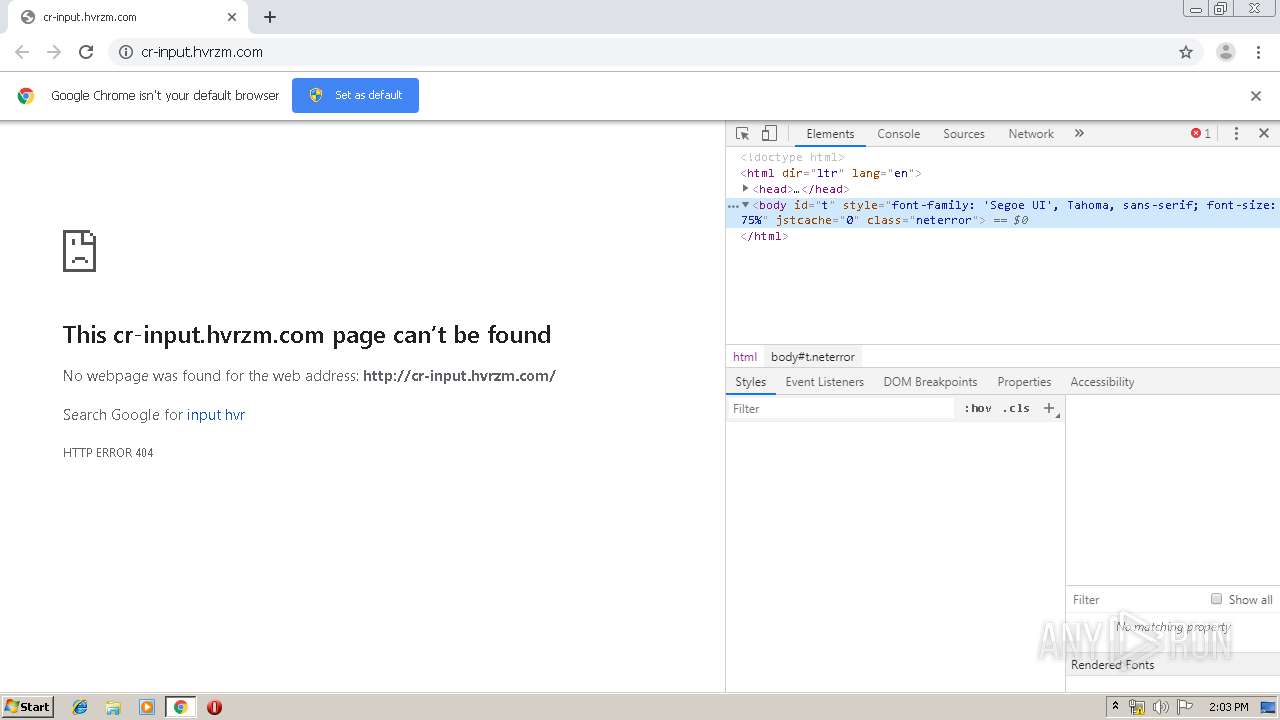
Task: Add a new style rule with plus
Action: point(1049,408)
